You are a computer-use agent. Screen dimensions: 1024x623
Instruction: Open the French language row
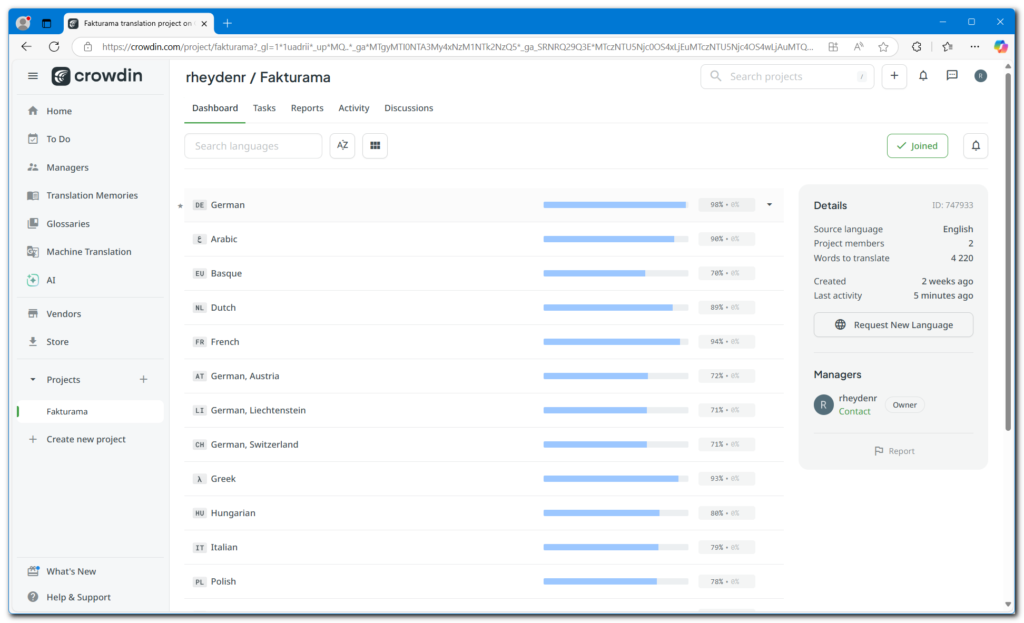pos(483,342)
